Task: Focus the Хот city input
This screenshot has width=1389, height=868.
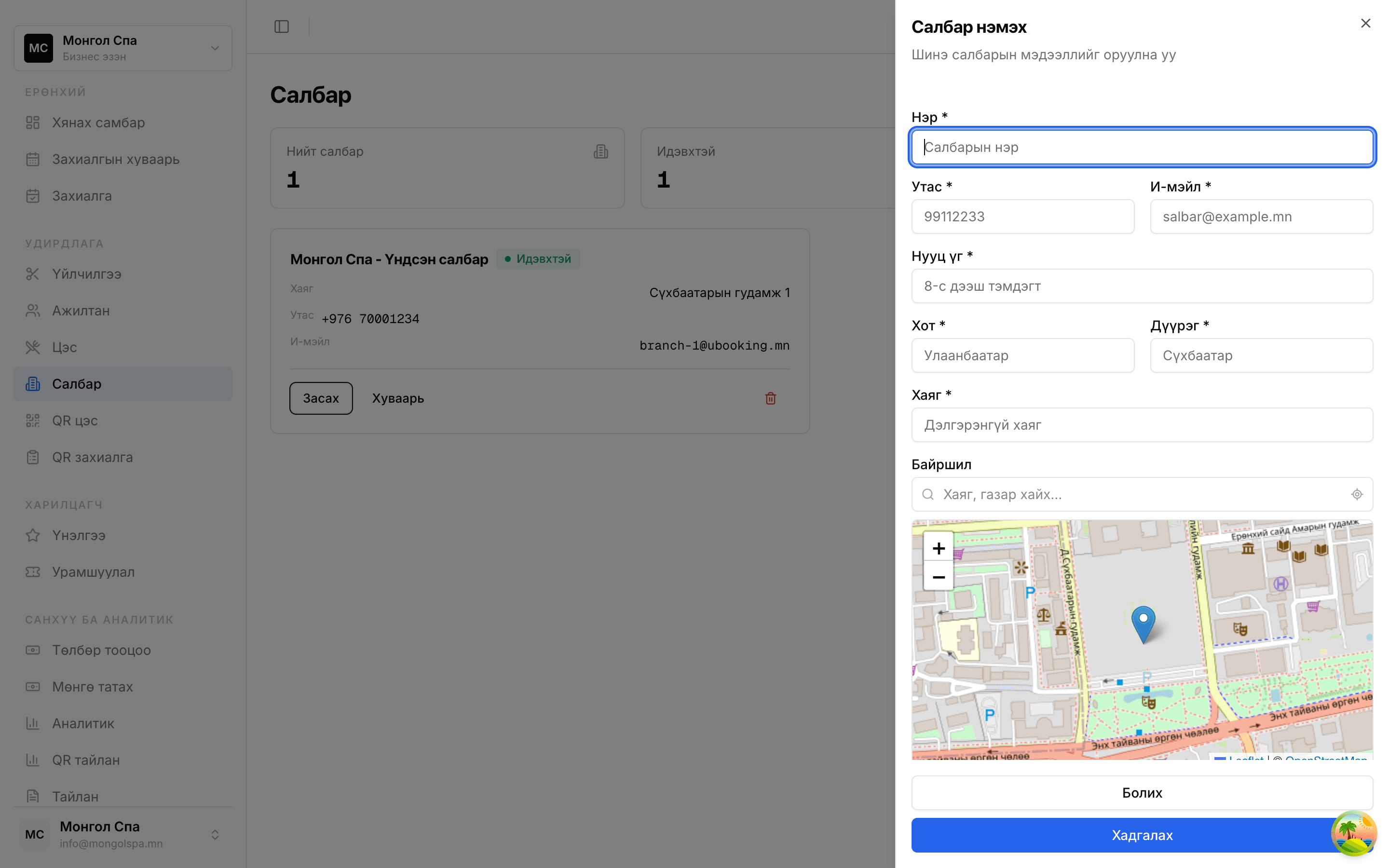Action: (x=1023, y=355)
